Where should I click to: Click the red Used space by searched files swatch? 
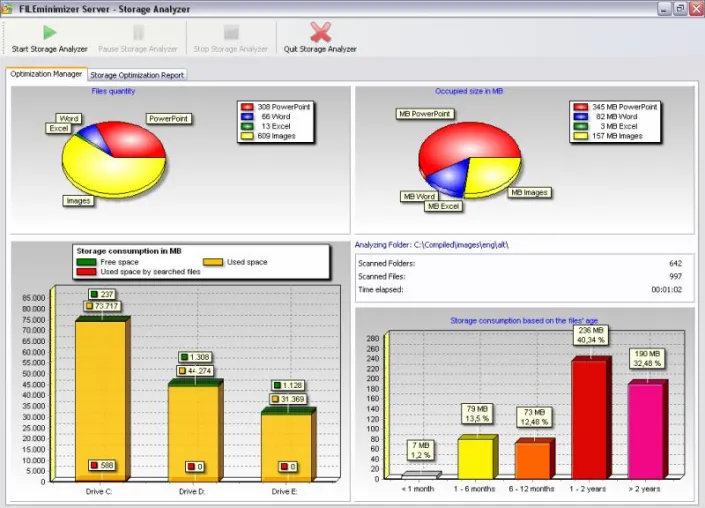click(86, 272)
